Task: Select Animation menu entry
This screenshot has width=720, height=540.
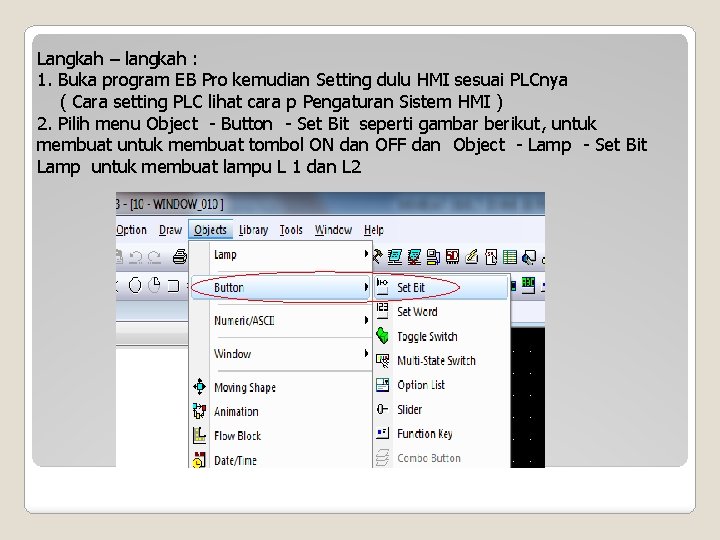Action: 281,412
